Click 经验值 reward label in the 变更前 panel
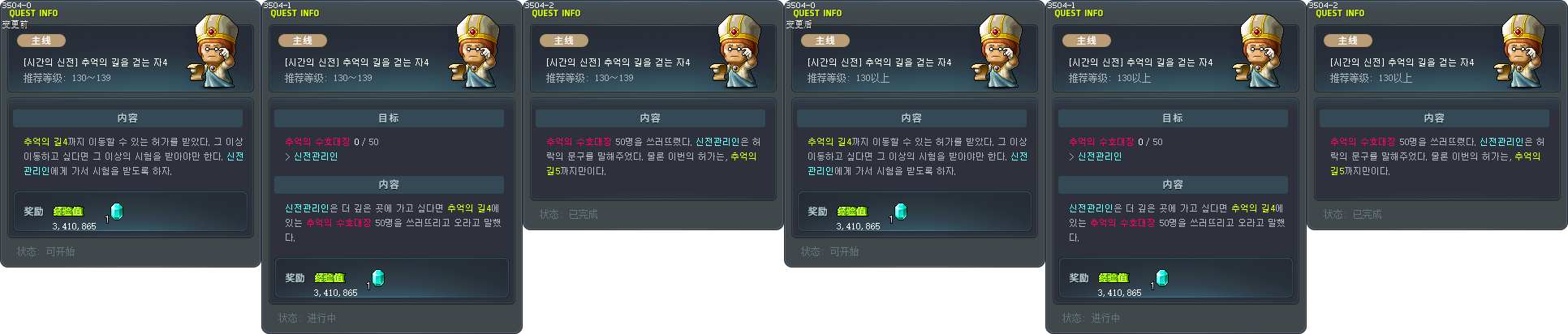1568x334 pixels. [x=68, y=212]
